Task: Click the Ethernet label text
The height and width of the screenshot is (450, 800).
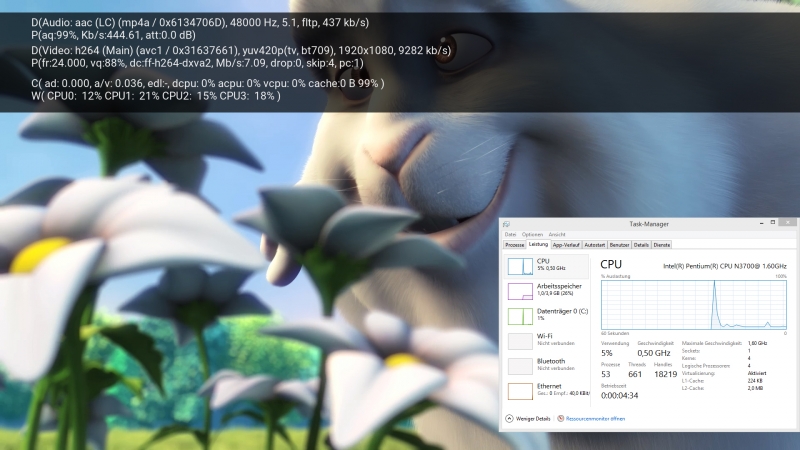Action: [x=549, y=386]
